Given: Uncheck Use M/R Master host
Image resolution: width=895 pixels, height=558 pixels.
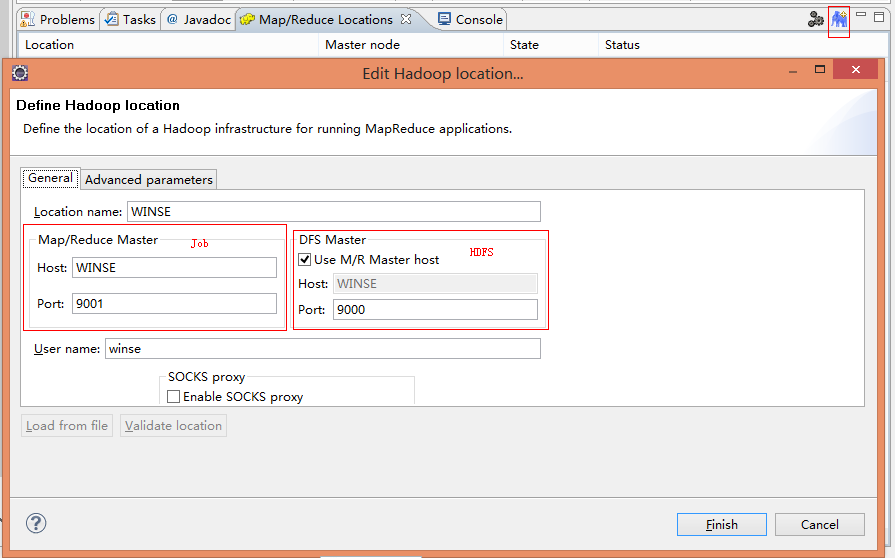Looking at the screenshot, I should click(x=305, y=259).
